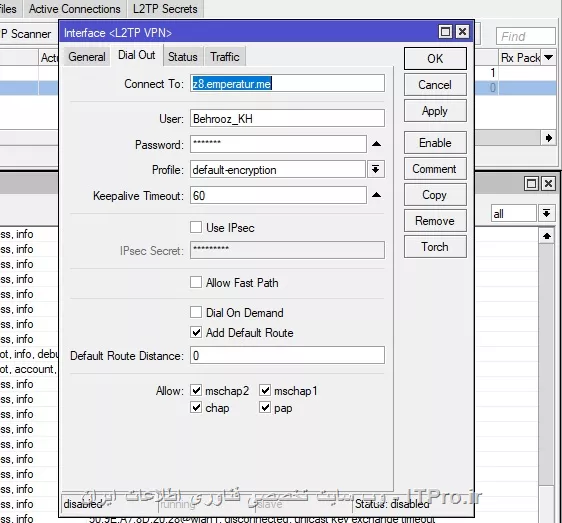Open the Rx Pack column dropdown arrow
Screen dimensions: 562x523
click(x=548, y=57)
